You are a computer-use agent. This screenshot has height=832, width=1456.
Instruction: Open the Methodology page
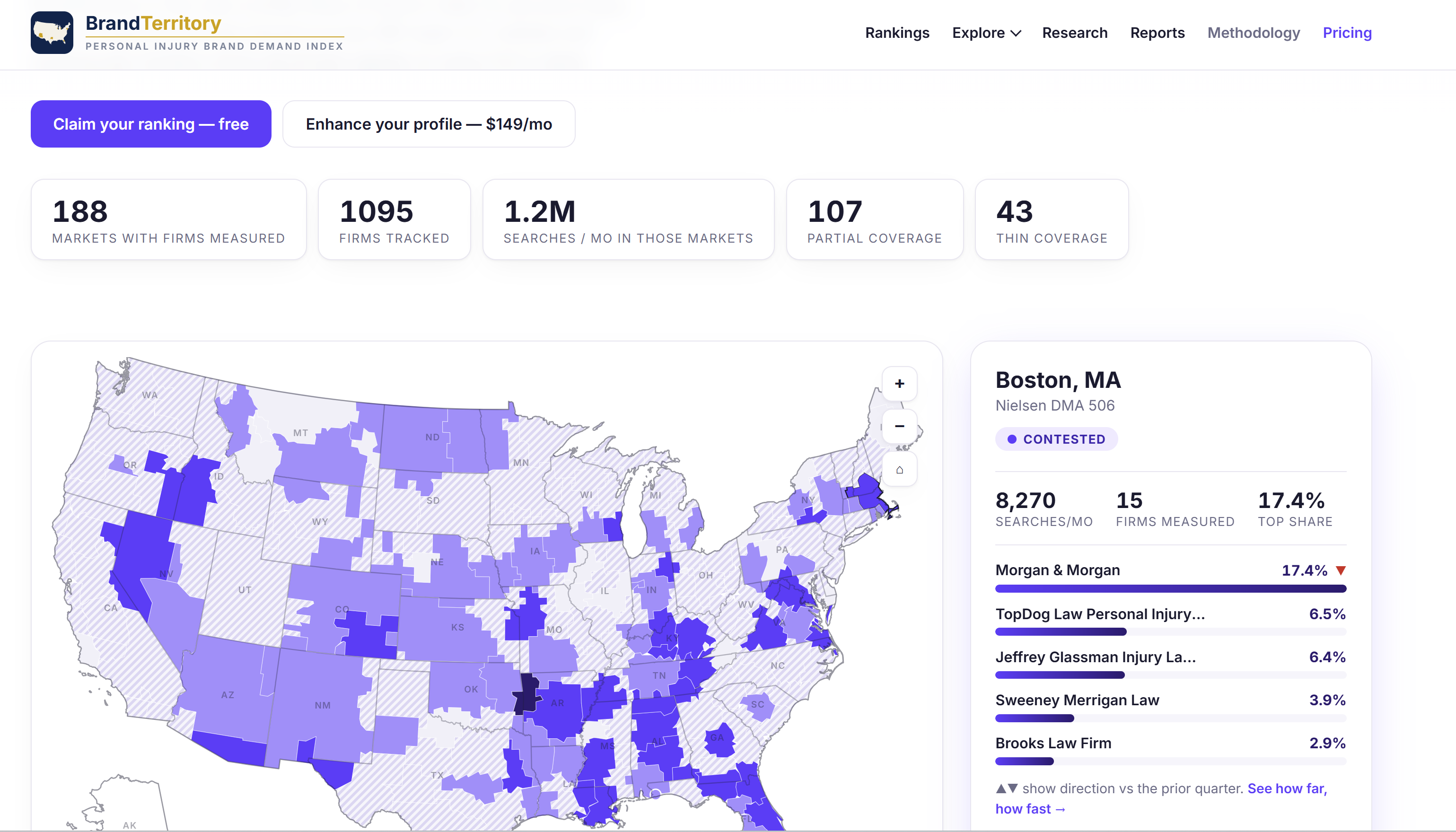(x=1254, y=33)
